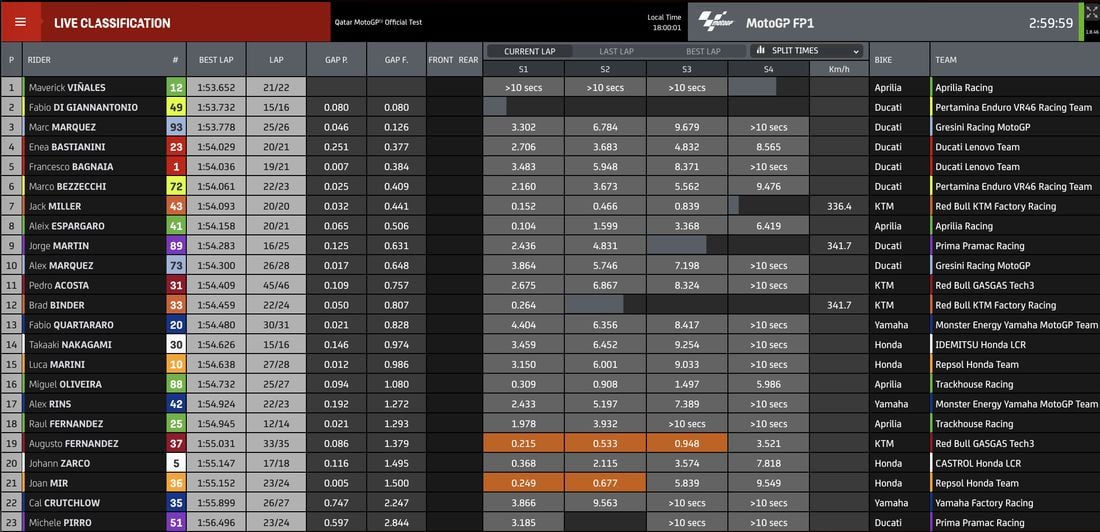Select rider Fabio QUARTARARO

[71, 325]
